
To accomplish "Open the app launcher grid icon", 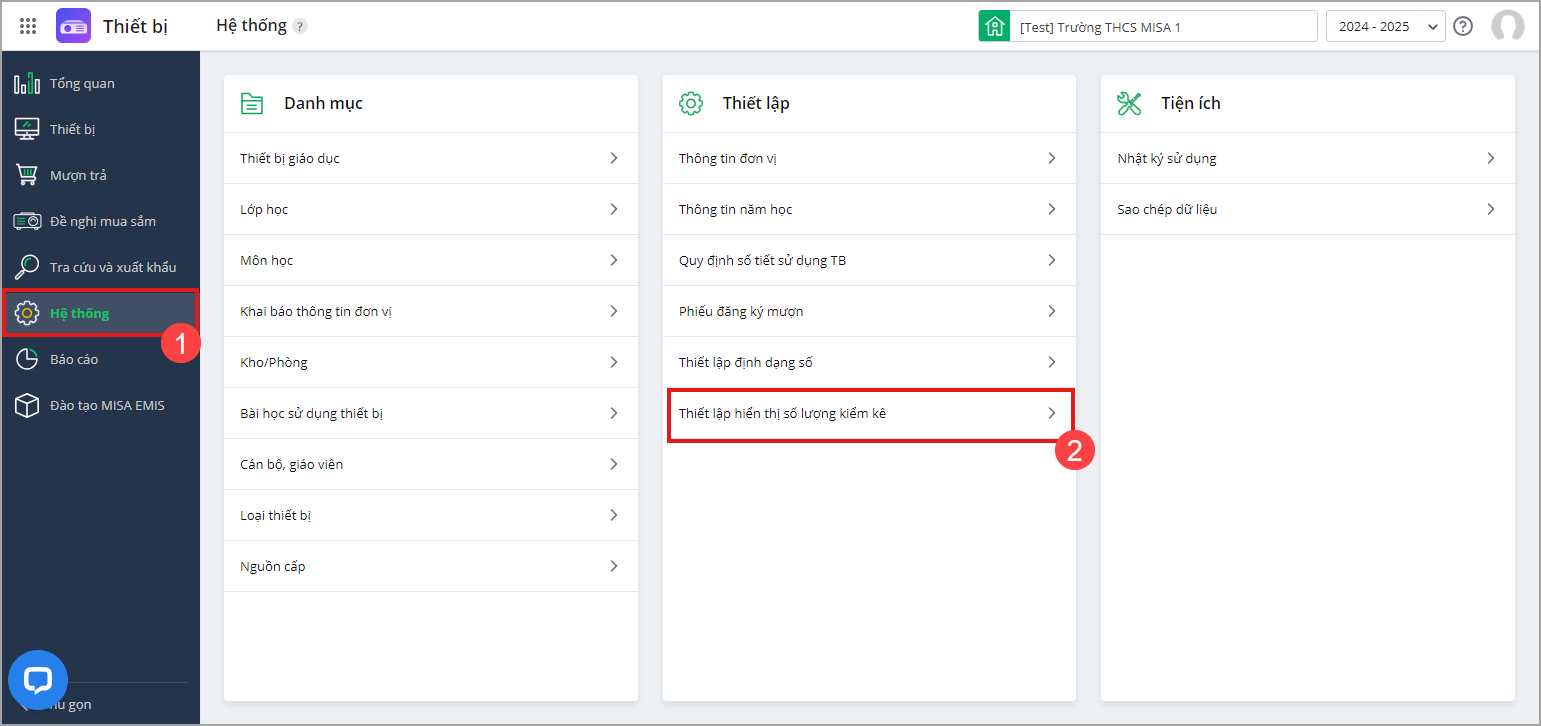I will tap(28, 27).
